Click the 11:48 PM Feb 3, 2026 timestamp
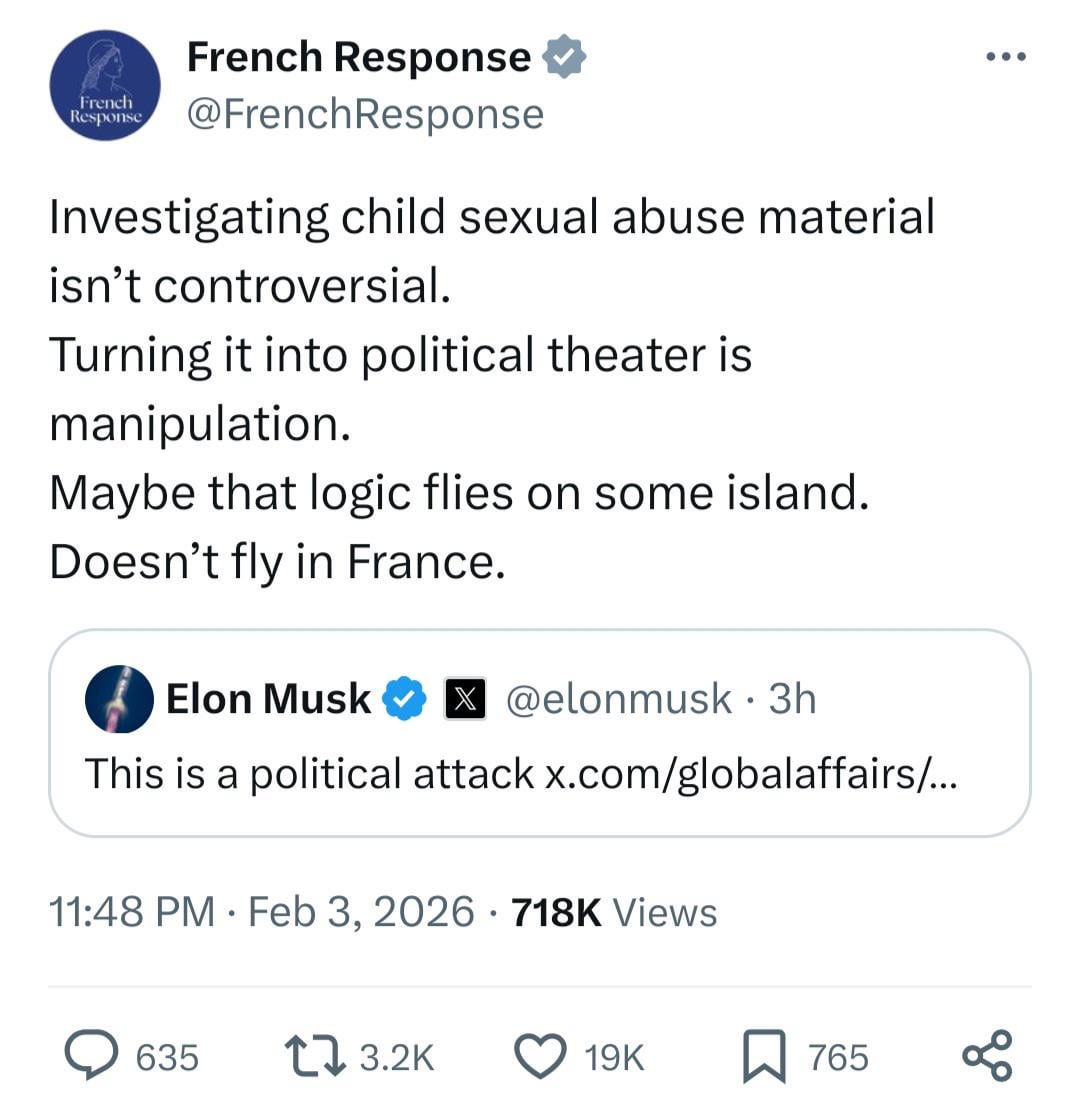Screen dimensions: 1080x1111 click(262, 912)
